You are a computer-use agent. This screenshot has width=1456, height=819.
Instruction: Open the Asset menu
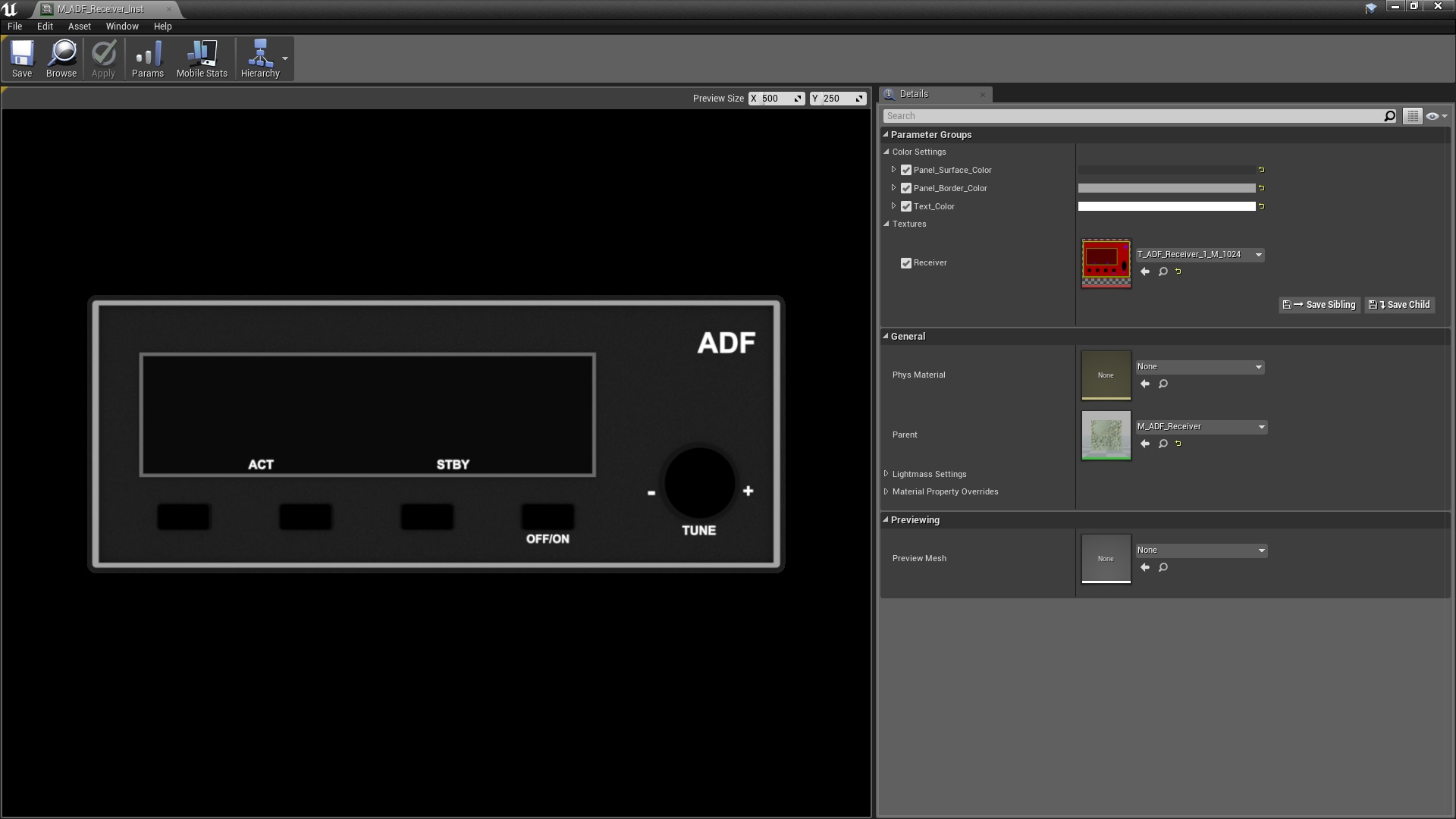(x=79, y=26)
